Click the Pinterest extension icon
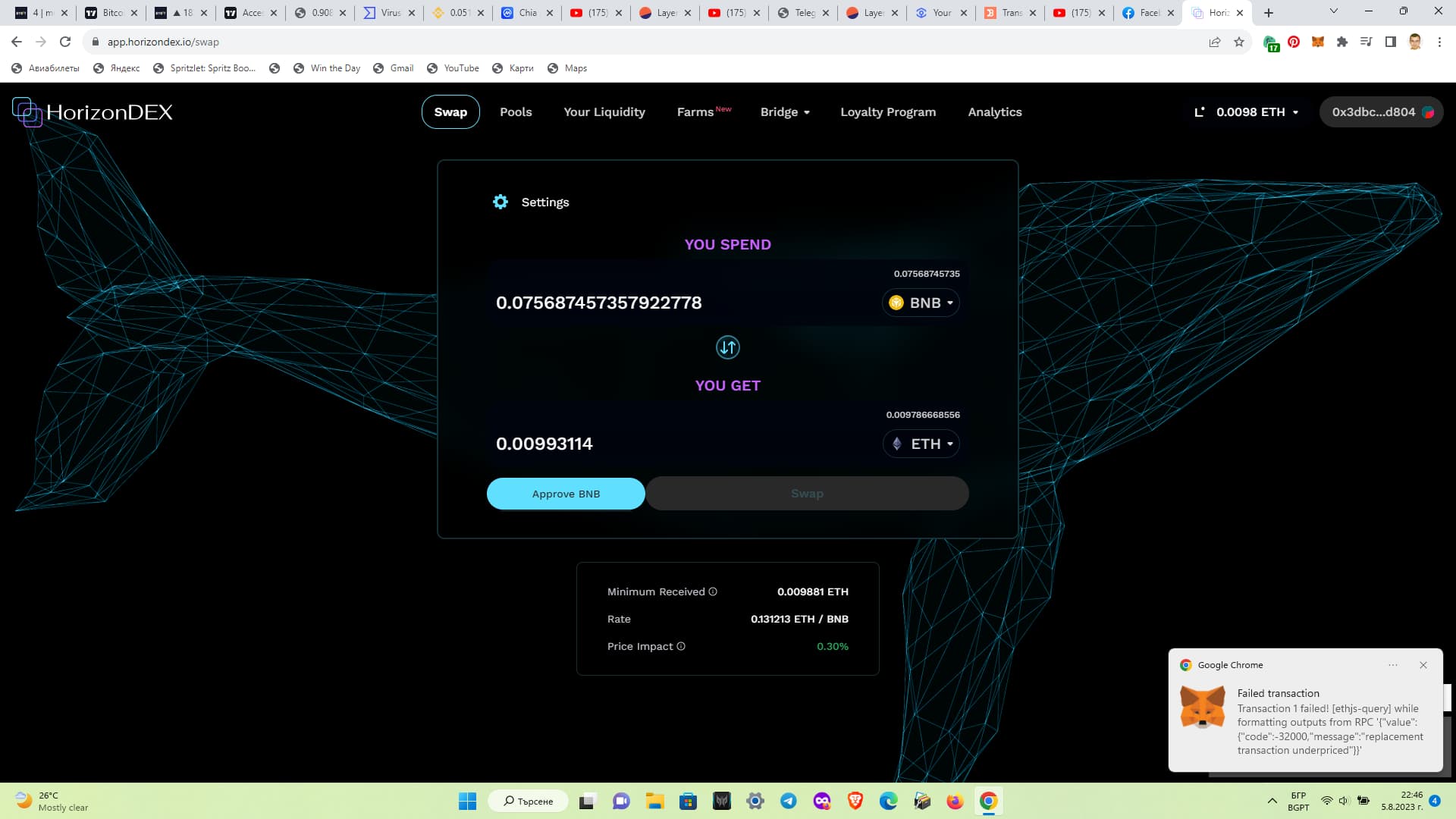 1294,42
